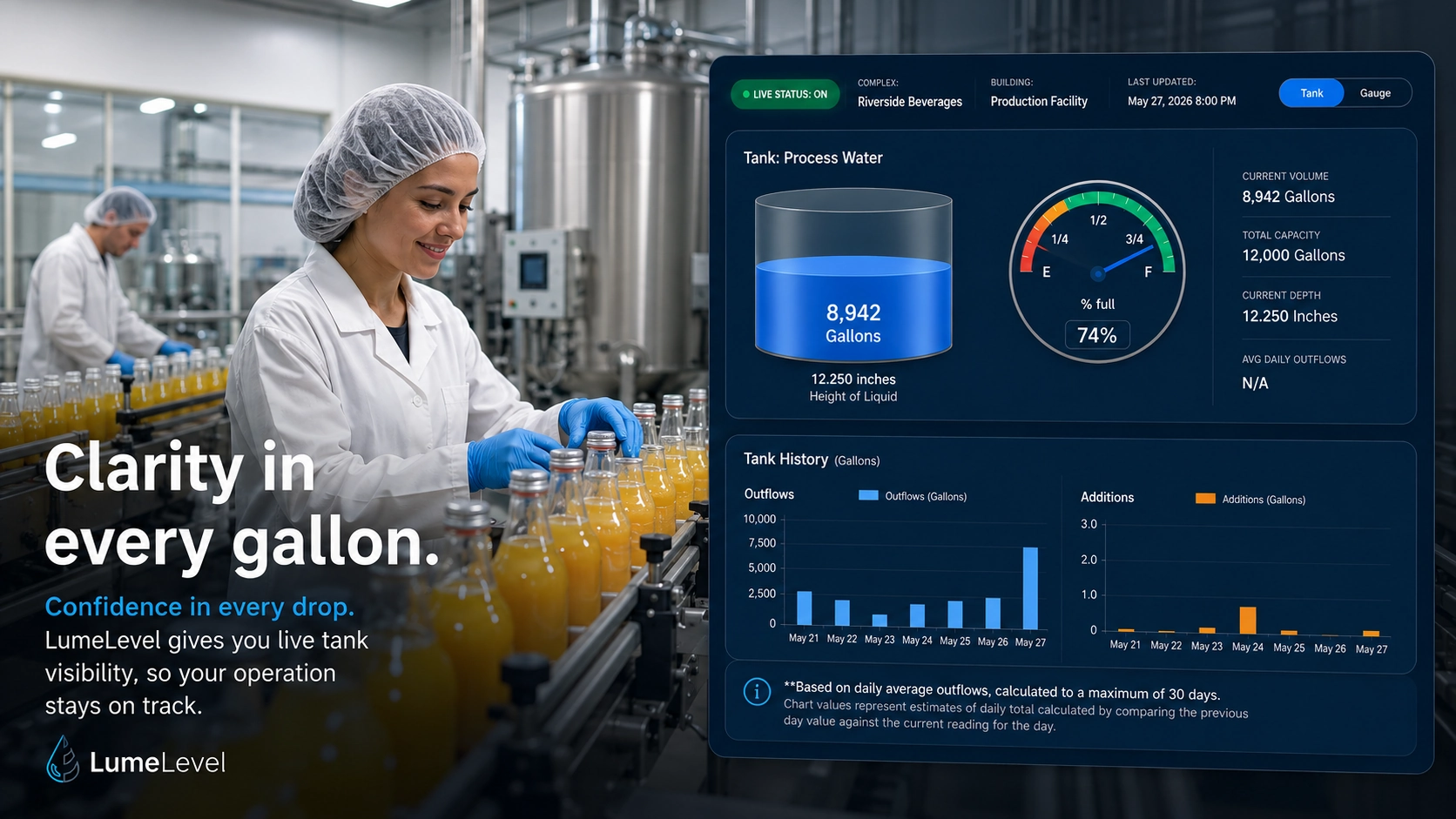This screenshot has height=819, width=1456.
Task: Click the May 27, 2026 8:00 PM timestamp
Action: pos(1182,101)
